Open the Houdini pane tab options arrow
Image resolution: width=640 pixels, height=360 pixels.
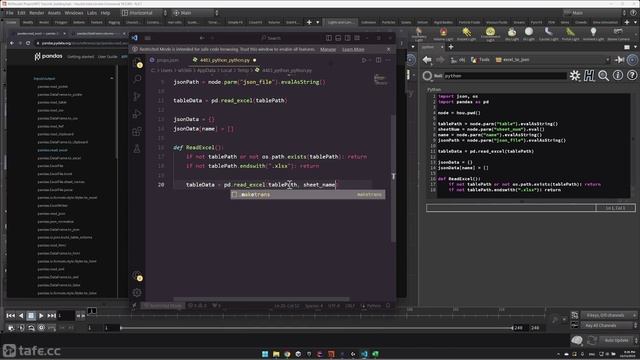[x=636, y=47]
